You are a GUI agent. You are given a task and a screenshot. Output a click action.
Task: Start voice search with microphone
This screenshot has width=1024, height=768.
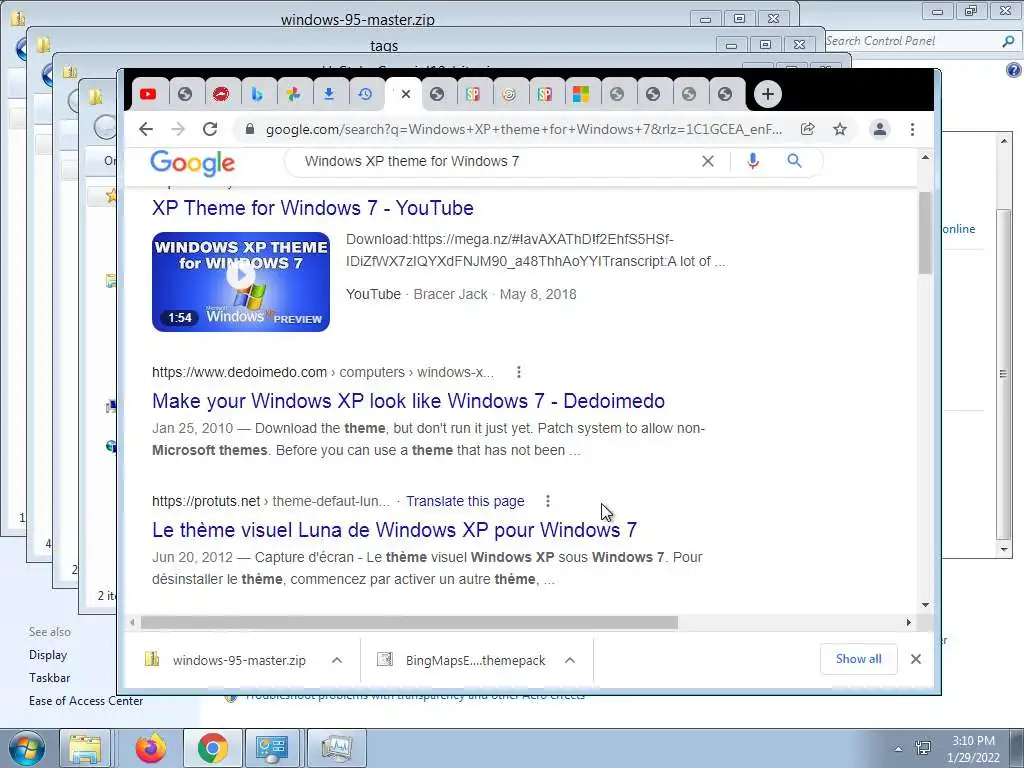(x=753, y=161)
